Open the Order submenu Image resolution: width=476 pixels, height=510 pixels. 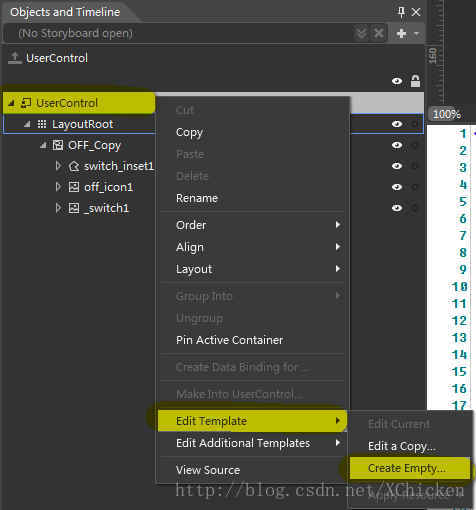click(253, 225)
